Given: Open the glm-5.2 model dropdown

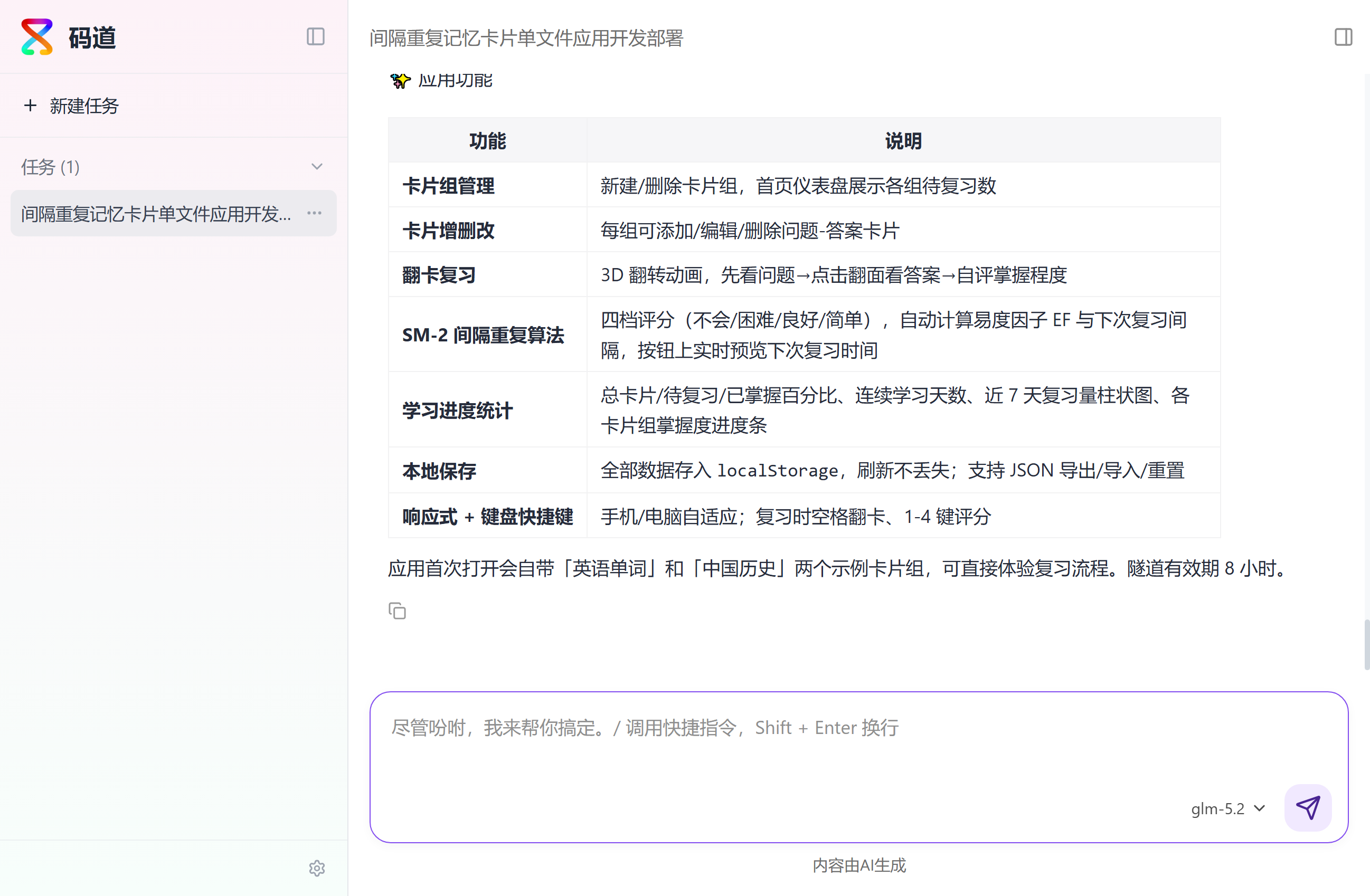Looking at the screenshot, I should pos(1228,808).
